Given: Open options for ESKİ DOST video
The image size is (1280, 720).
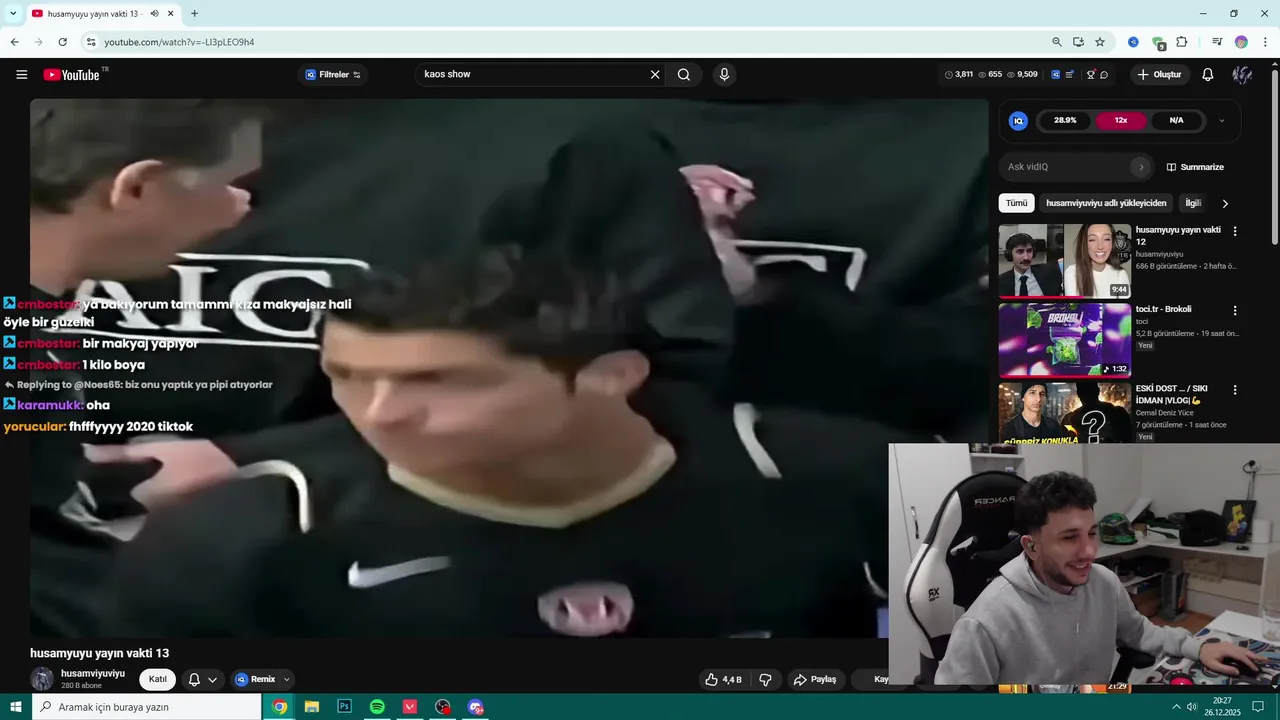Looking at the screenshot, I should click(x=1235, y=390).
